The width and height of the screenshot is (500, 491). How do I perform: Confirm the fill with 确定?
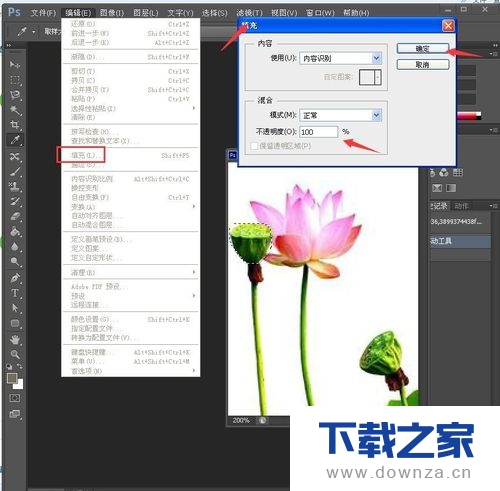click(x=423, y=49)
